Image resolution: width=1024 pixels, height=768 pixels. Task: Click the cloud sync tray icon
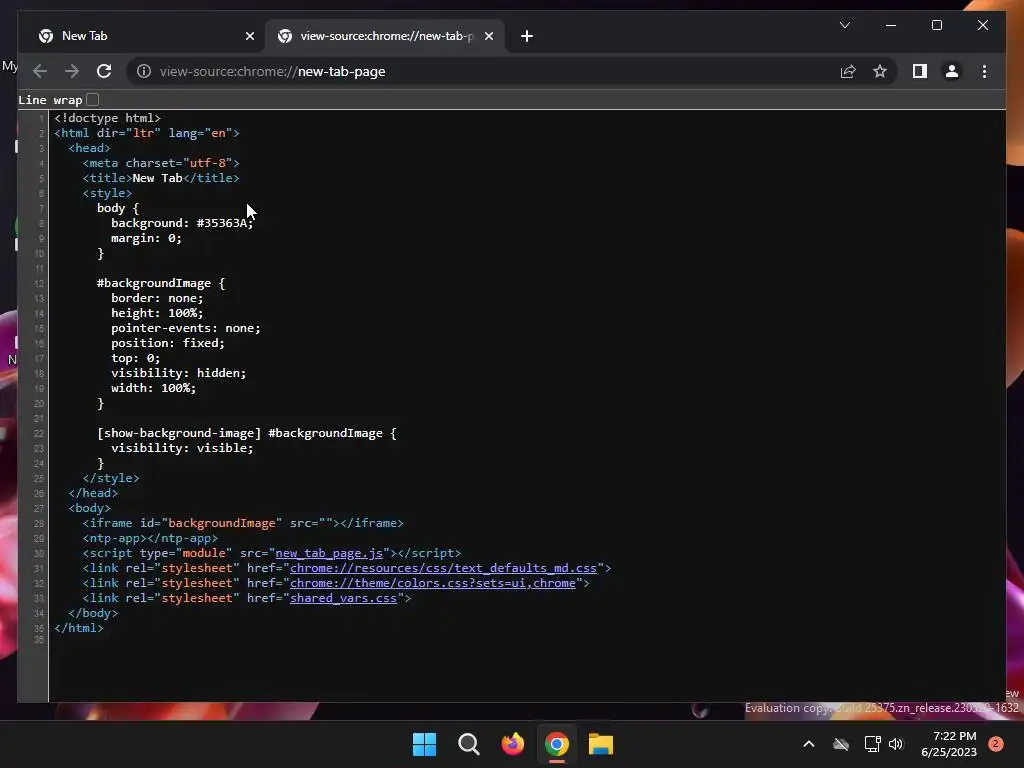[x=841, y=744]
